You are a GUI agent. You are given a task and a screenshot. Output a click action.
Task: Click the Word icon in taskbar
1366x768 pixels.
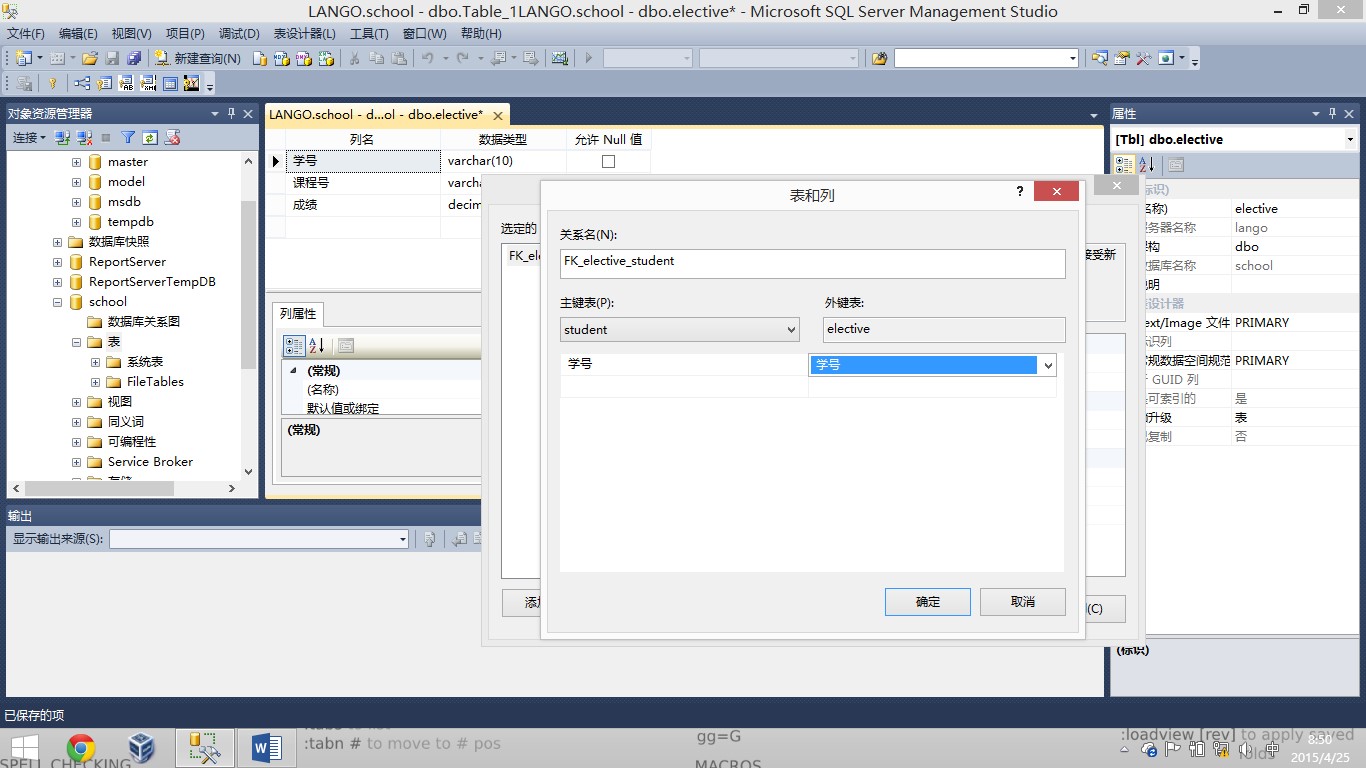pyautogui.click(x=266, y=748)
